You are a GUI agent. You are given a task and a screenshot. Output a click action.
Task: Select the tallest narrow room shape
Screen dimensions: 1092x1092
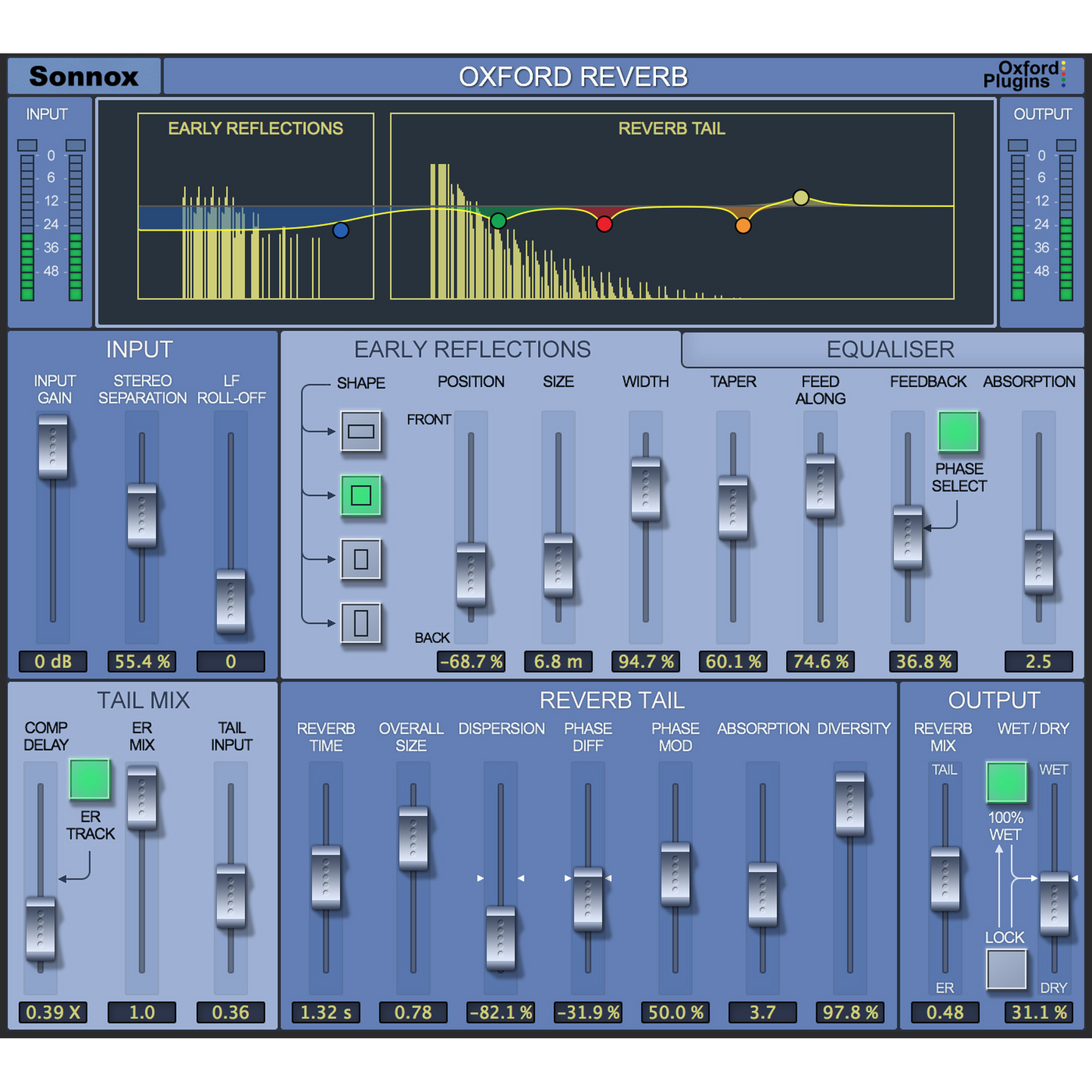point(360,623)
